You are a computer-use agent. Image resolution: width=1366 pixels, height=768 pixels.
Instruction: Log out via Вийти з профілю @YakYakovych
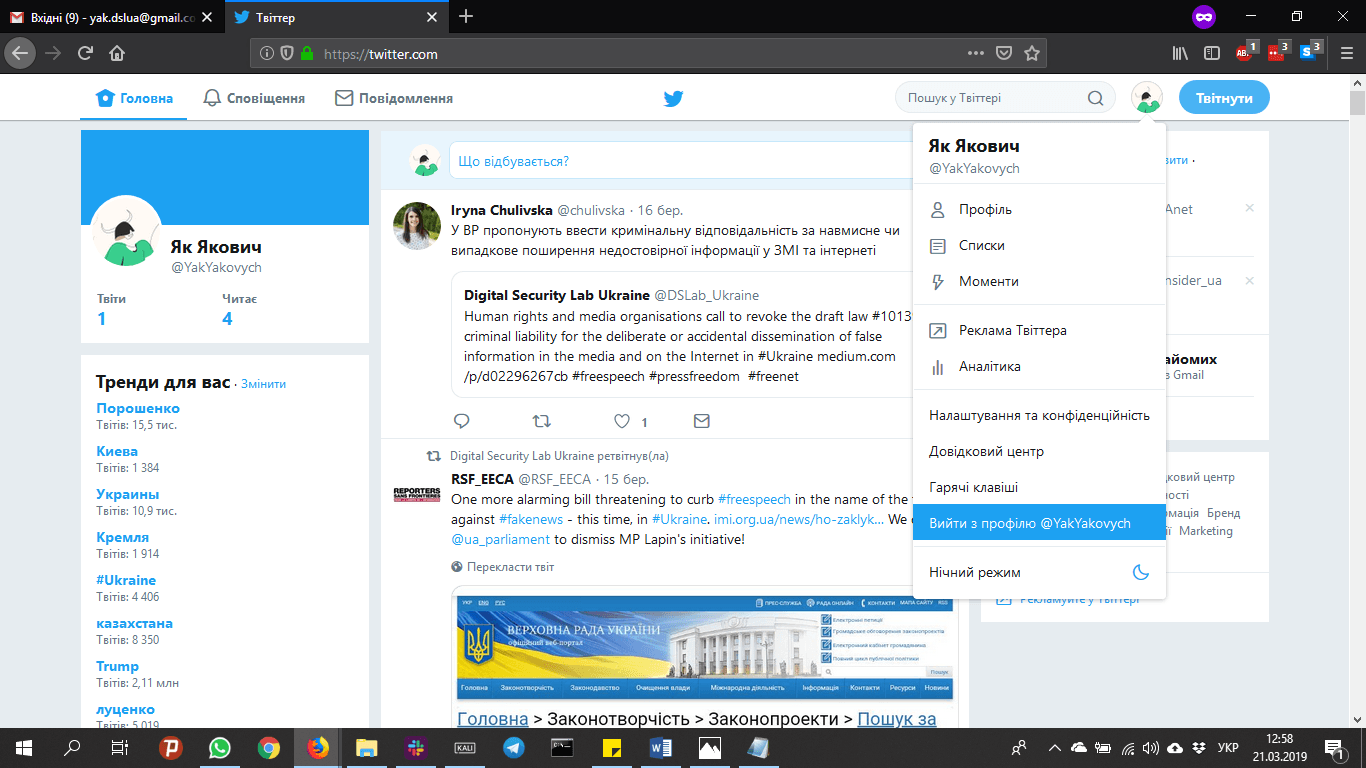pos(1039,523)
